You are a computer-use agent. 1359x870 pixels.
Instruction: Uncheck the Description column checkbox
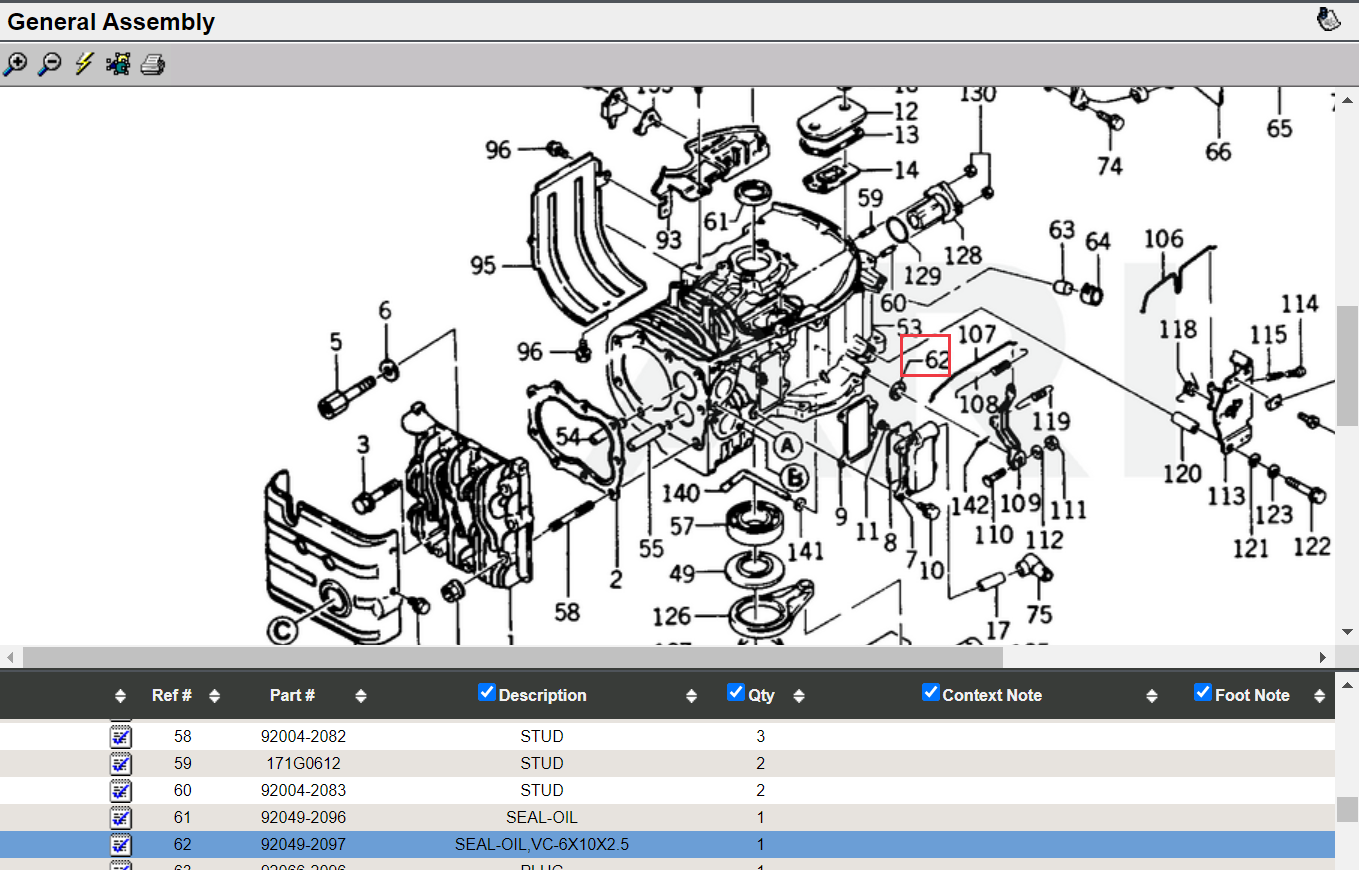point(487,693)
